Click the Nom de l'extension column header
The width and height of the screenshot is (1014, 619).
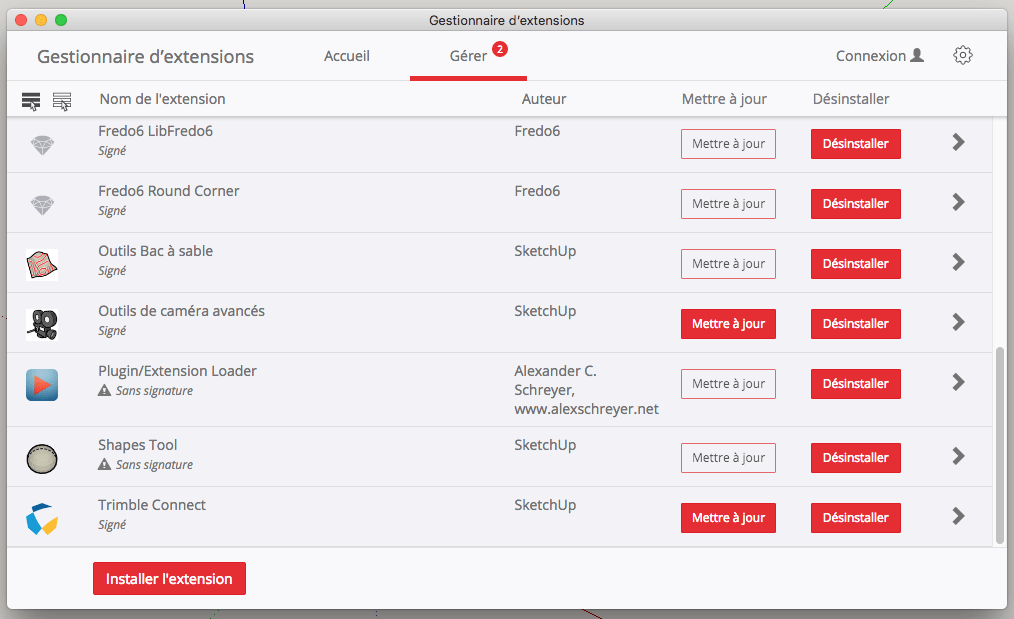[162, 99]
